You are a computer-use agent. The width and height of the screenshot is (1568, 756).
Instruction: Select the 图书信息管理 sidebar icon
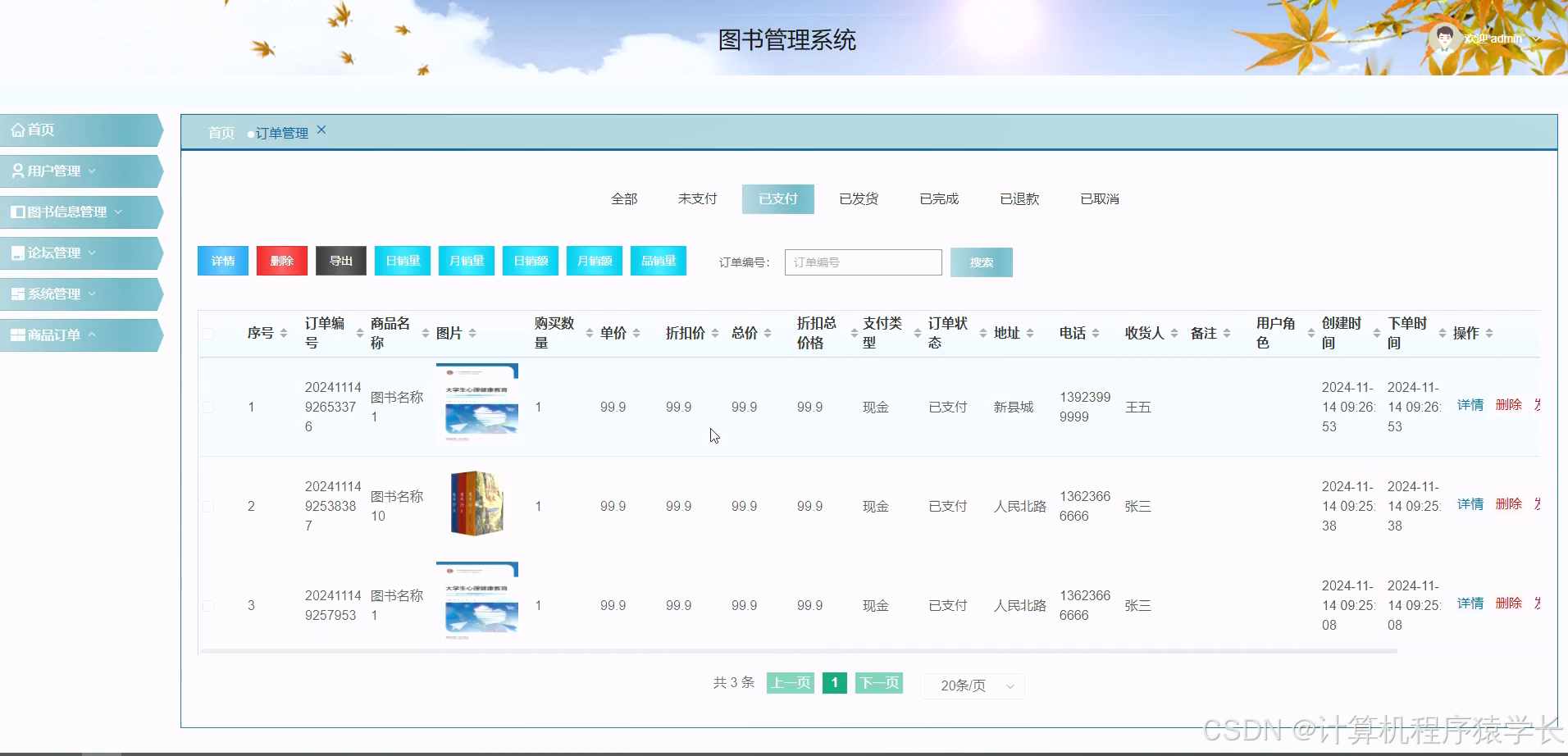(18, 212)
